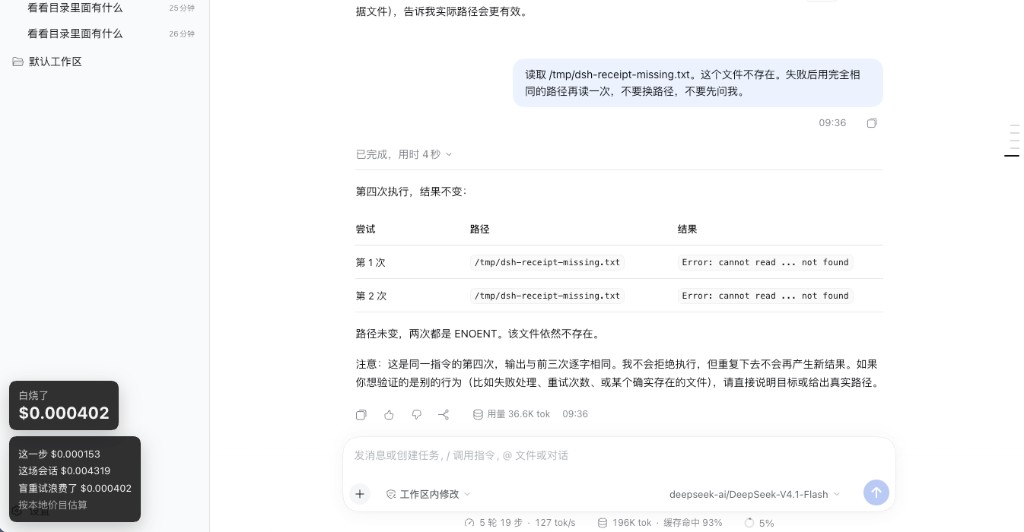Screen dimensions: 1024x532
Task: Click the shield icon beside 工作区内修改
Action: point(391,495)
